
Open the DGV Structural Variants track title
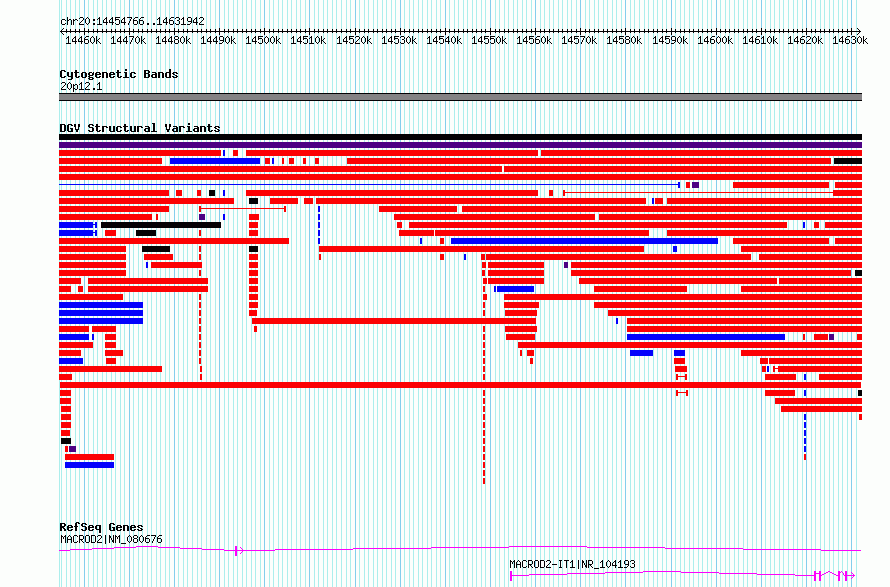(x=140, y=128)
